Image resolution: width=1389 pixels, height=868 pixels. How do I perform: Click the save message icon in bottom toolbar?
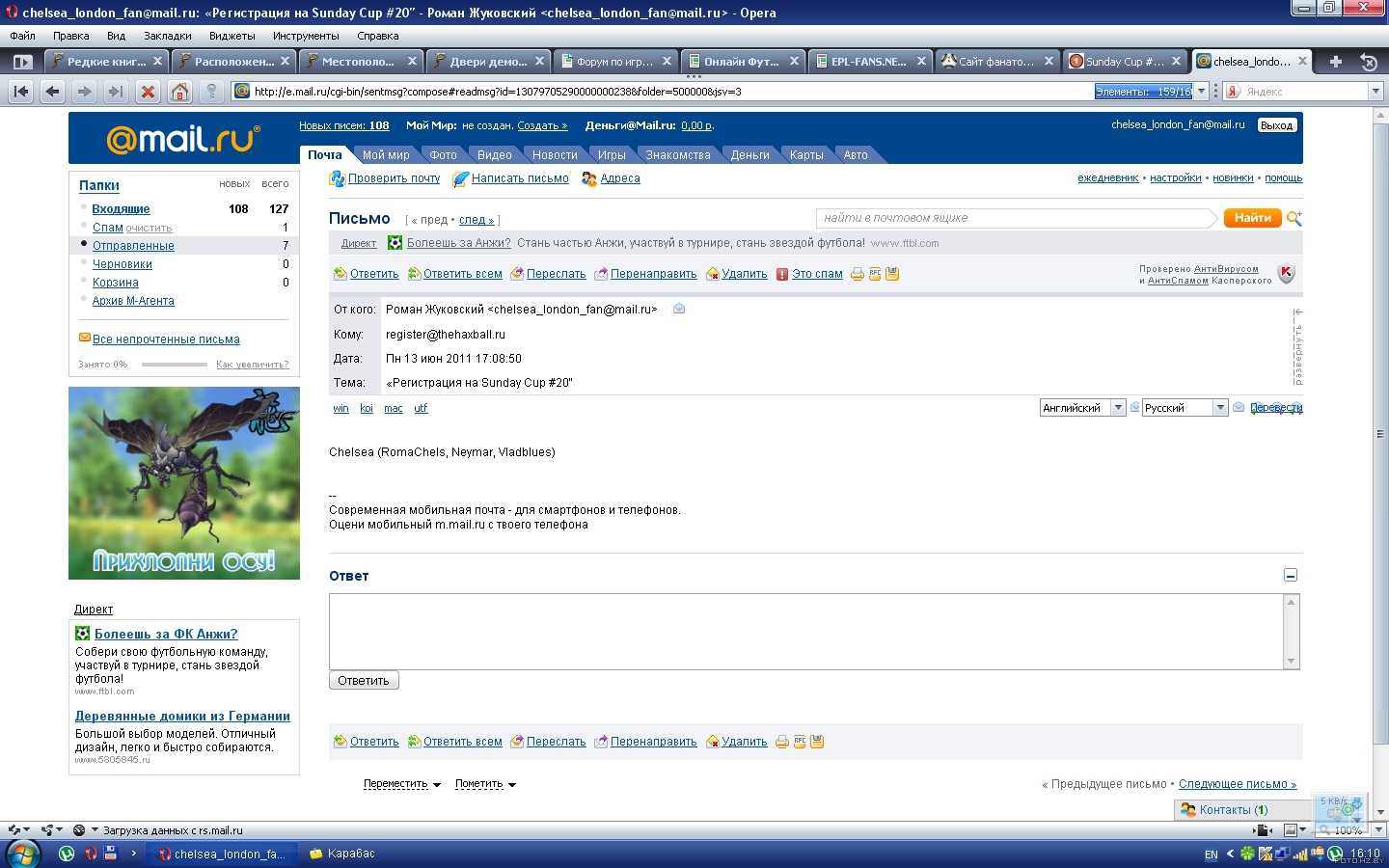pos(817,742)
